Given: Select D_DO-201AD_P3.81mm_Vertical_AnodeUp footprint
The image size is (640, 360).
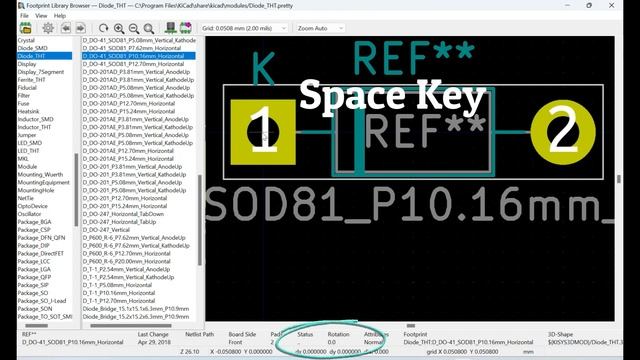Looking at the screenshot, I should (x=136, y=72).
